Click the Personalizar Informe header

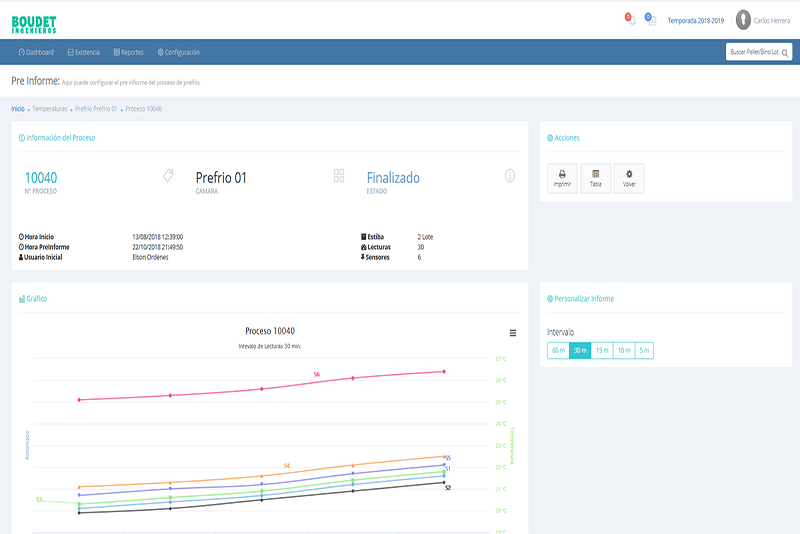pos(581,299)
